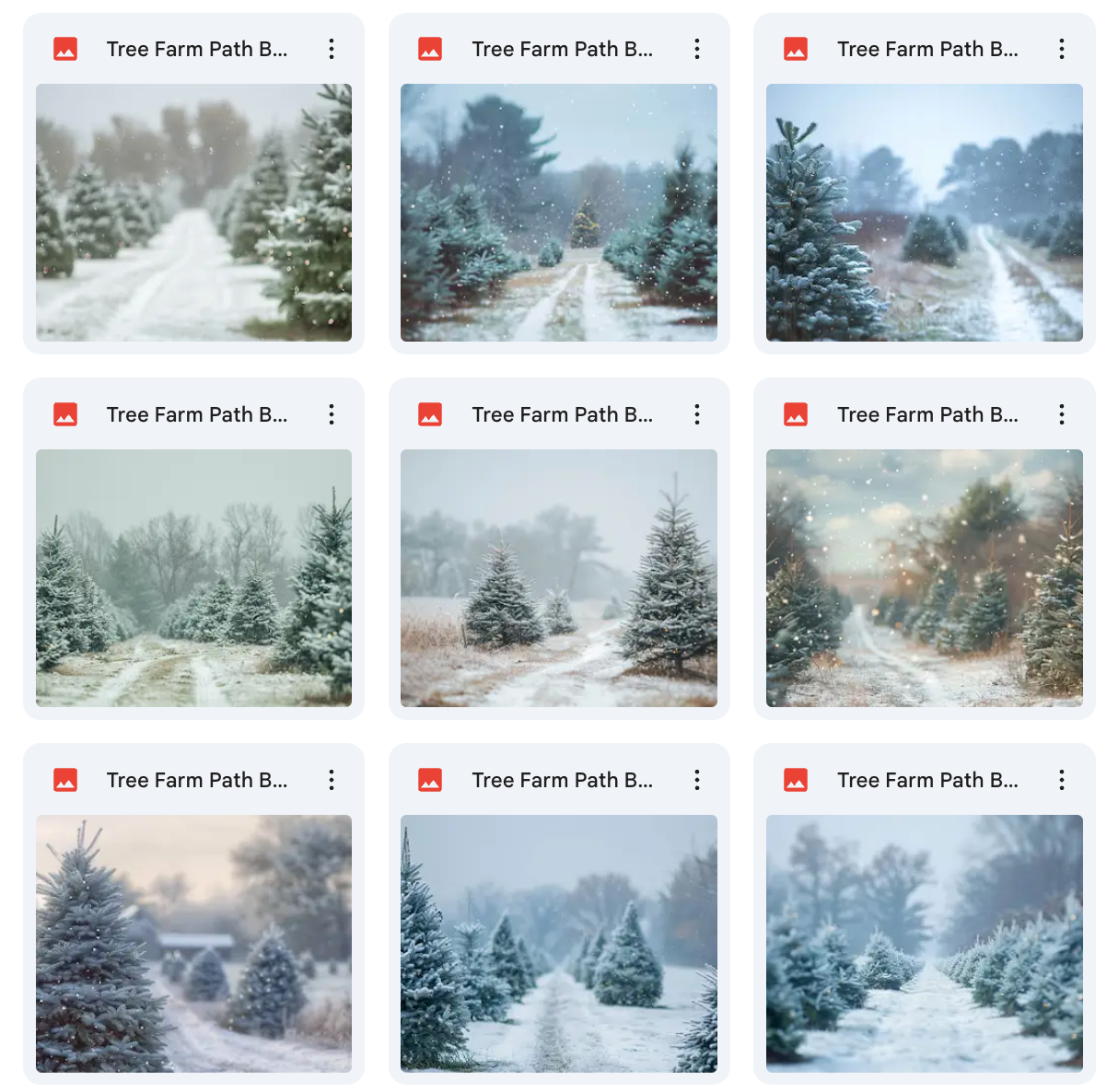This screenshot has height=1092, width=1107.
Task: Open the center thumbnail with two frosted pines
Action: tap(559, 578)
